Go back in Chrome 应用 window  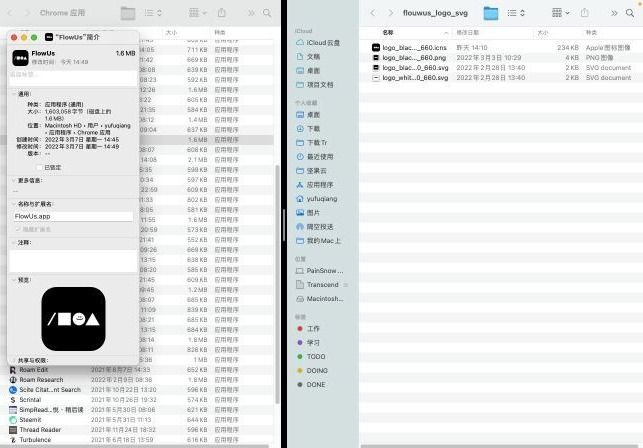[x=10, y=13]
